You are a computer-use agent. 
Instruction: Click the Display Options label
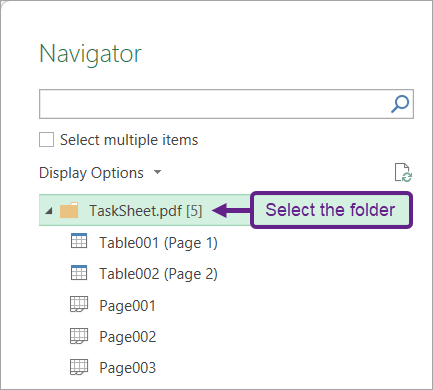point(91,173)
